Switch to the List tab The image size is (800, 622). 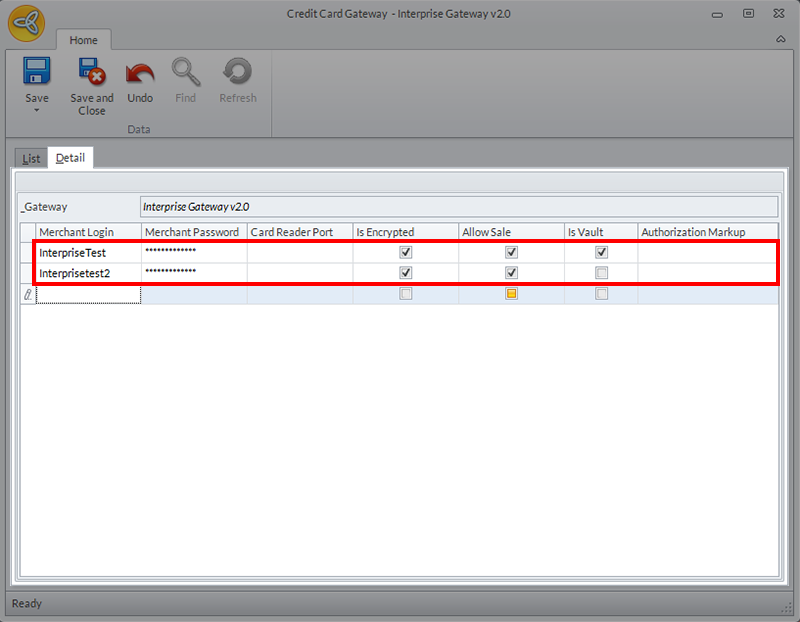31,158
